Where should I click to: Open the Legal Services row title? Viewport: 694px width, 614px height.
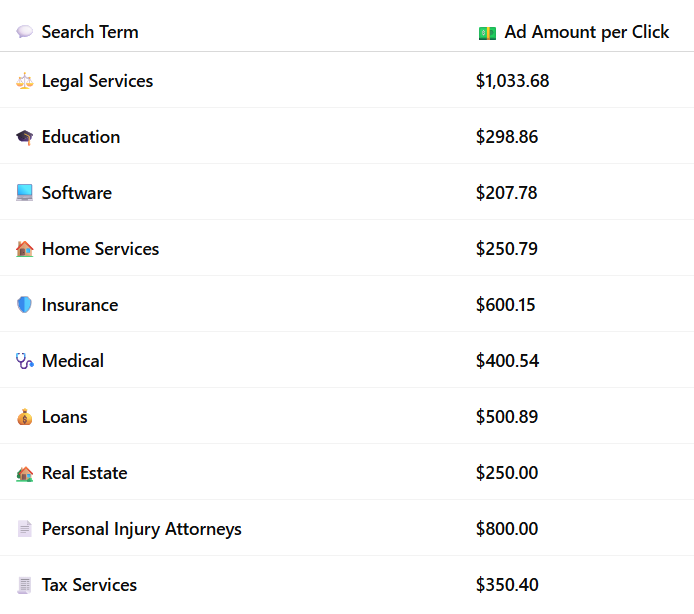[97, 81]
